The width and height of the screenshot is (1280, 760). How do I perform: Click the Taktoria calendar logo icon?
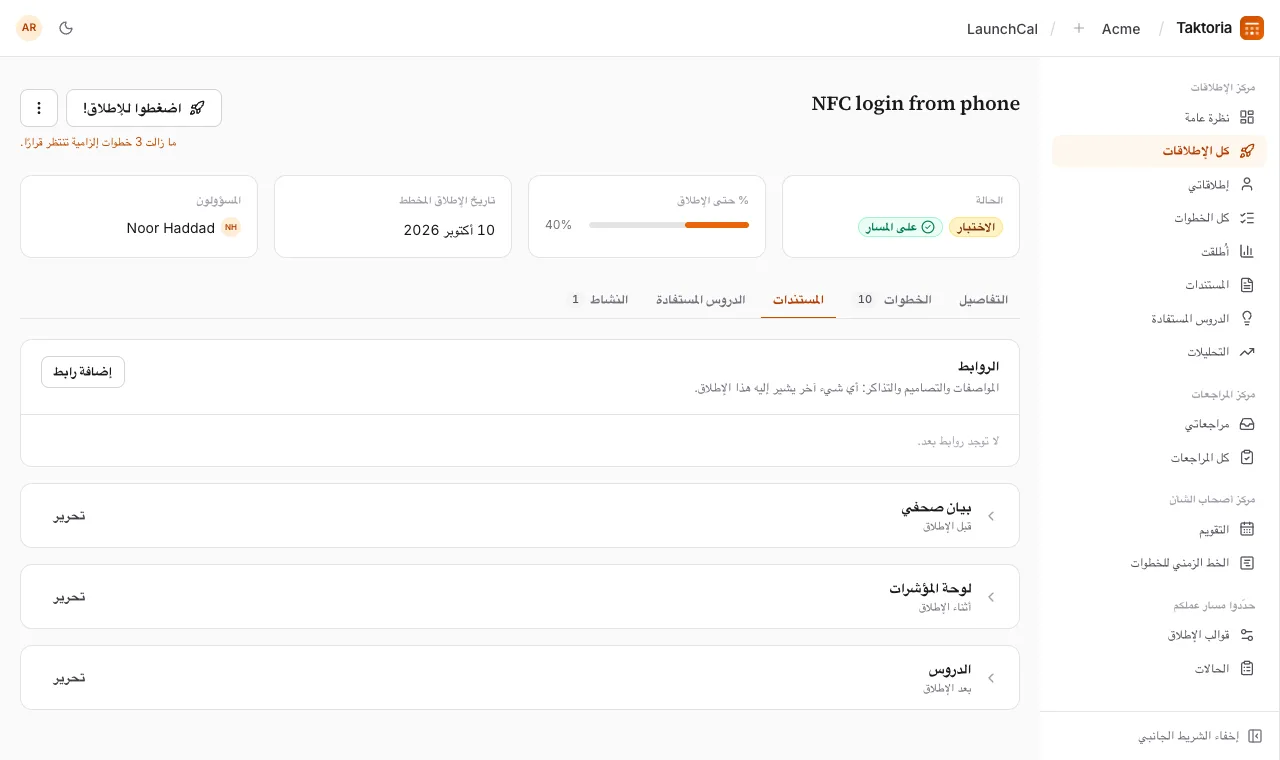point(1252,28)
